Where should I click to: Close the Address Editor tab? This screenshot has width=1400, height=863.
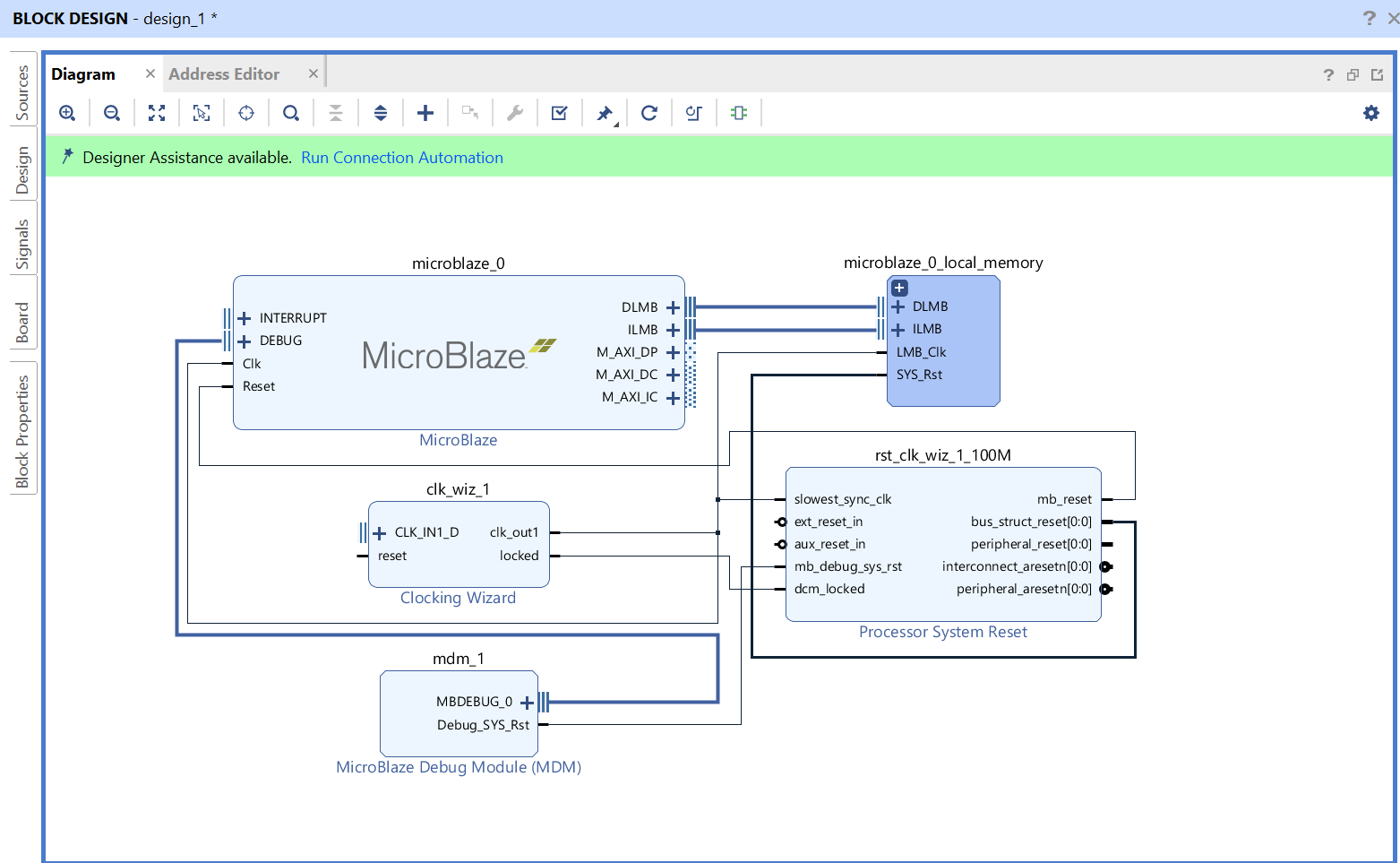[x=313, y=73]
